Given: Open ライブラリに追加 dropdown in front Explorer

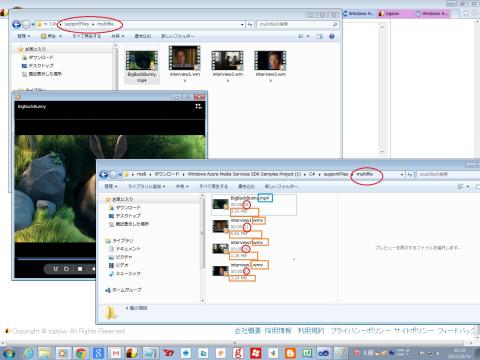Looking at the screenshot, I should tap(147, 186).
